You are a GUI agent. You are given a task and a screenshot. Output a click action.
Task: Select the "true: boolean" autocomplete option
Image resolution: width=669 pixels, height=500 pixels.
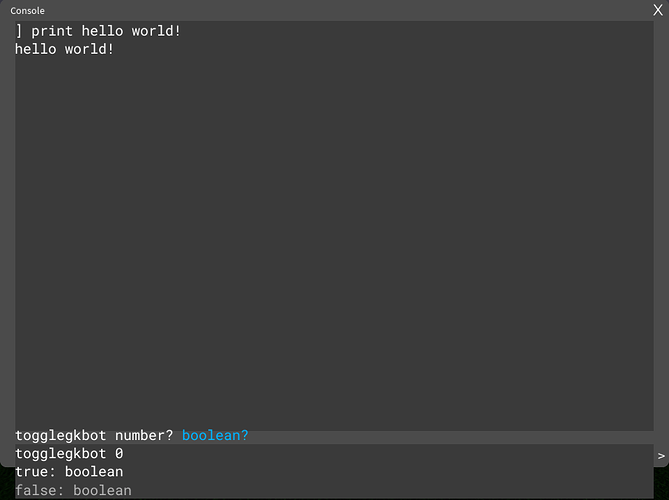coord(69,472)
